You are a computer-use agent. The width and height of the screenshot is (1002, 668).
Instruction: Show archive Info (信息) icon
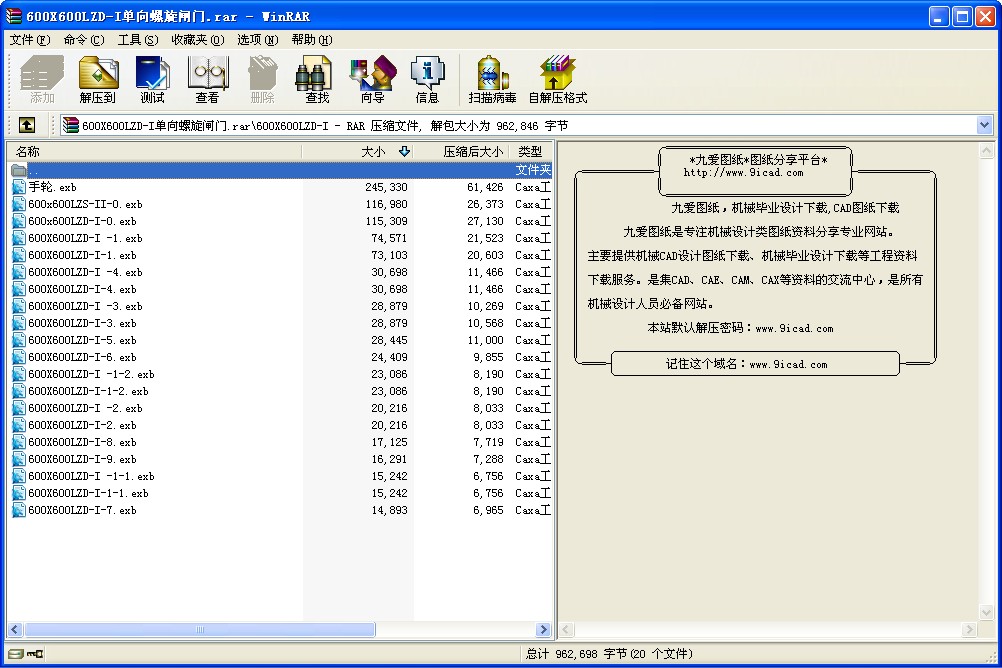click(x=427, y=80)
